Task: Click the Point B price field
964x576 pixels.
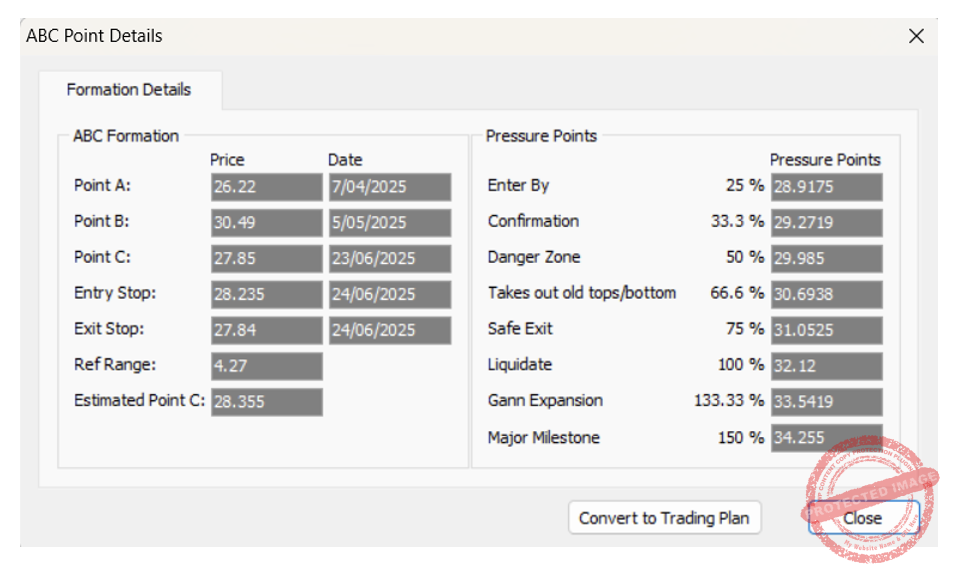Action: 266,223
